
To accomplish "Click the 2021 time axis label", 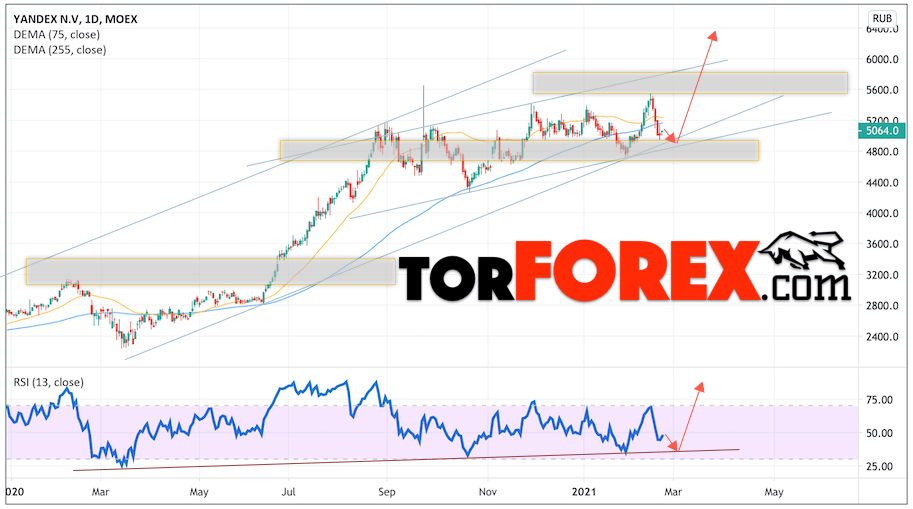I will (583, 492).
